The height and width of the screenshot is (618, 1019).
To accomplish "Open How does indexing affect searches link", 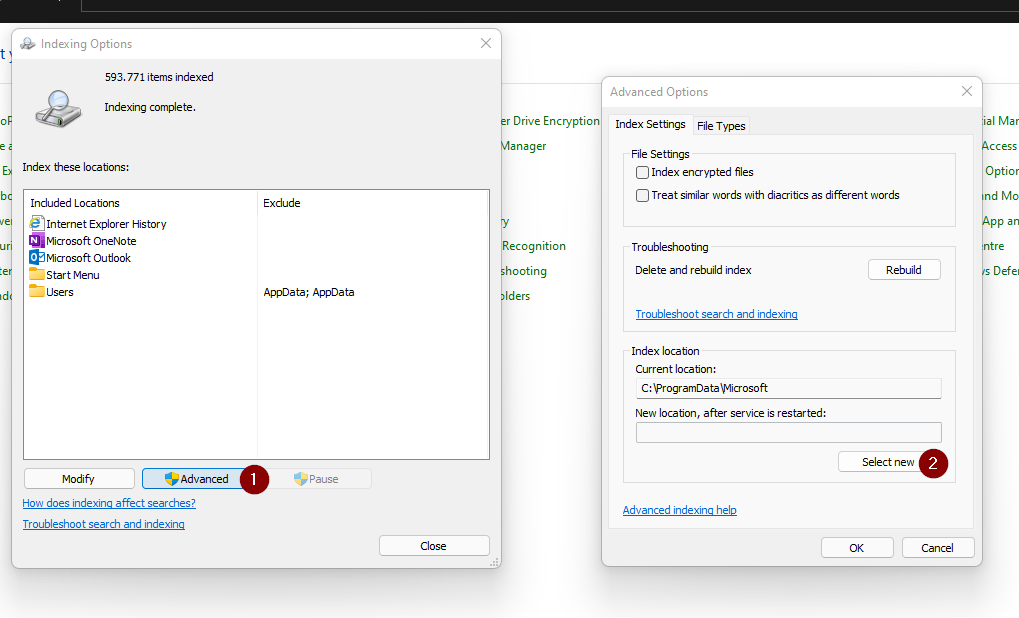I will [109, 503].
